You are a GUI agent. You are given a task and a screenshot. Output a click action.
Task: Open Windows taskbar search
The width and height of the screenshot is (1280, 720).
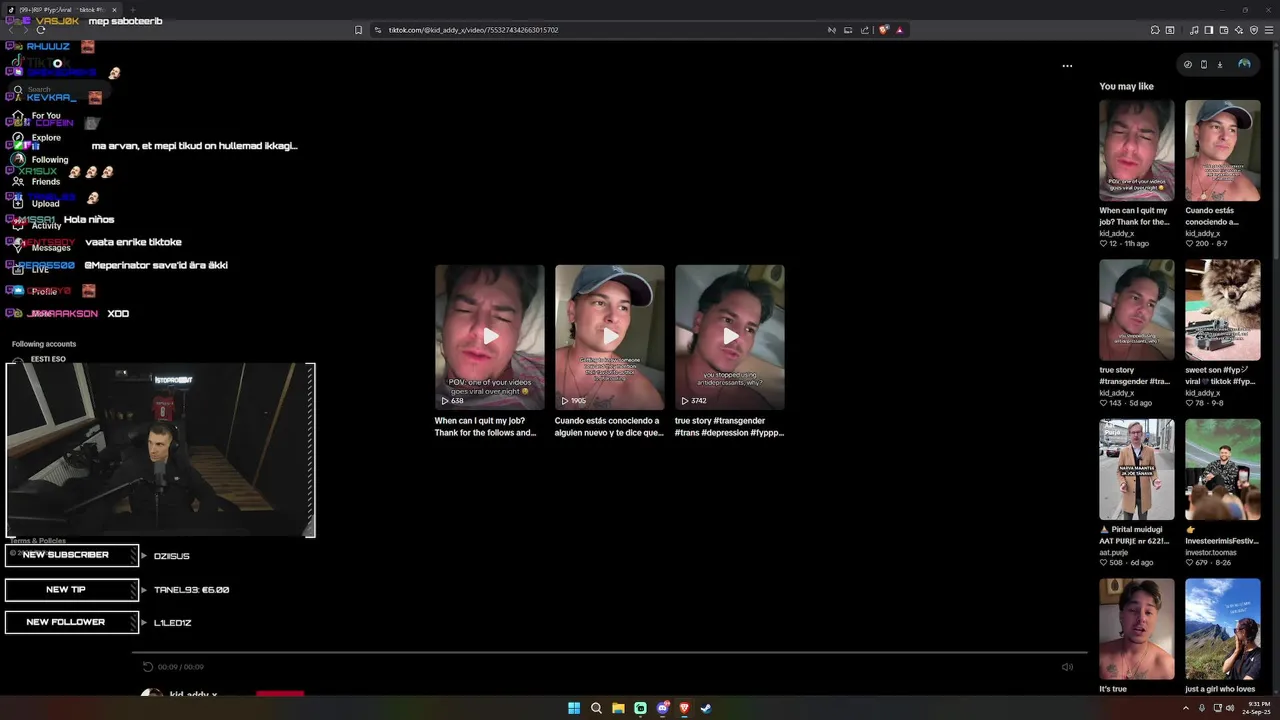(596, 708)
